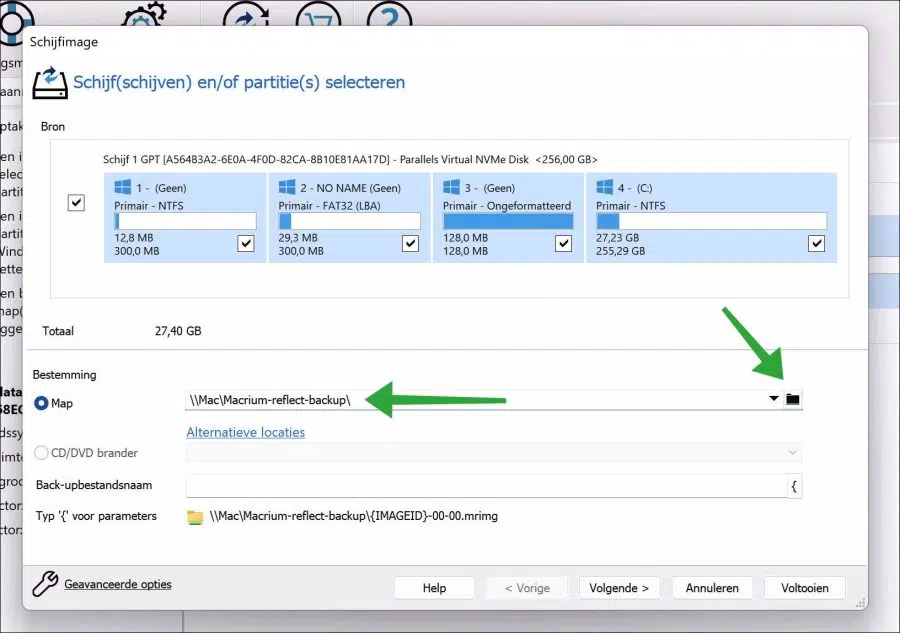Click the resize grip at dialog corner
This screenshot has width=900, height=633.
pyautogui.click(x=860, y=603)
